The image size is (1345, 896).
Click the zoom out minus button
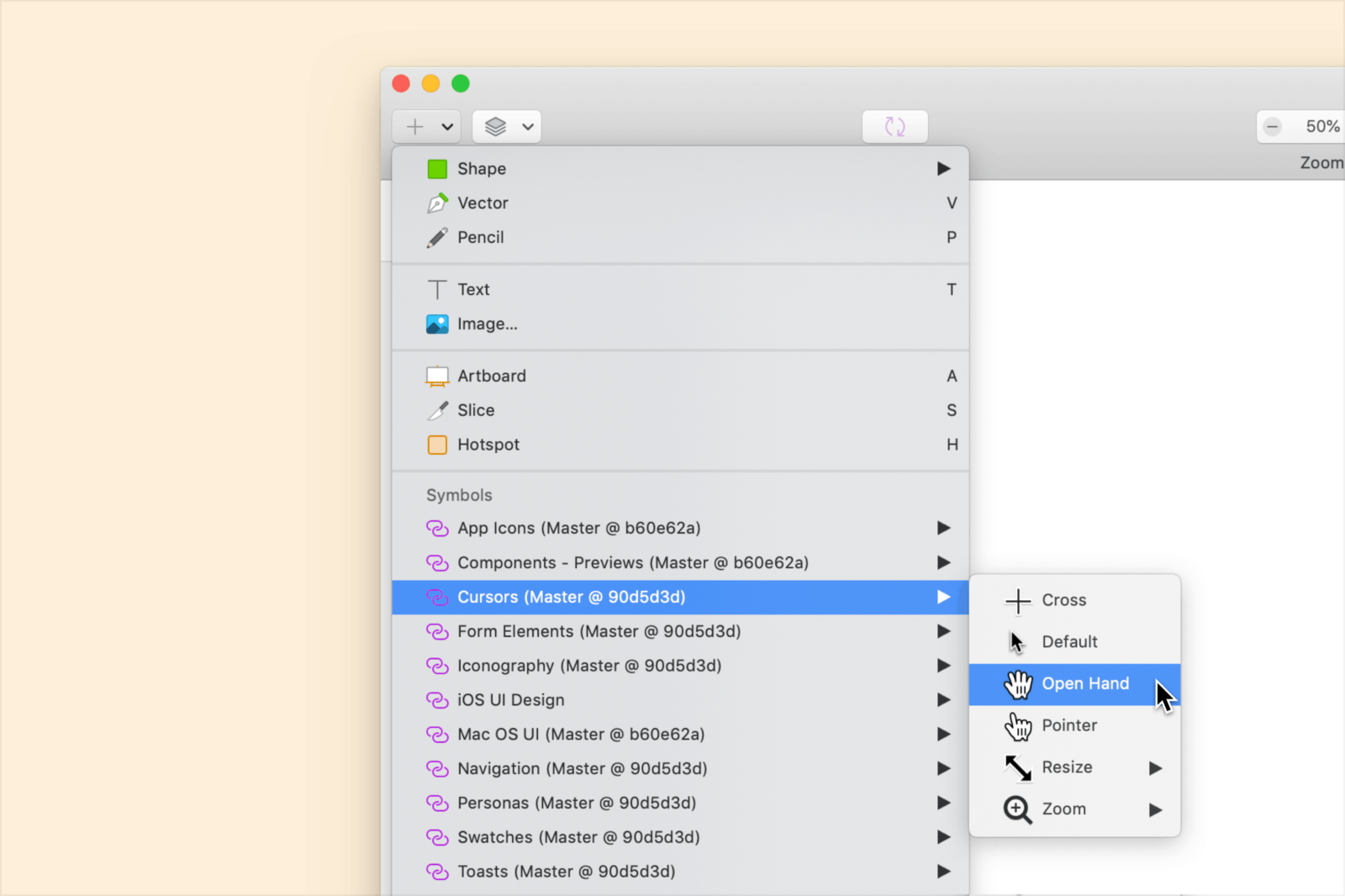[x=1273, y=127]
